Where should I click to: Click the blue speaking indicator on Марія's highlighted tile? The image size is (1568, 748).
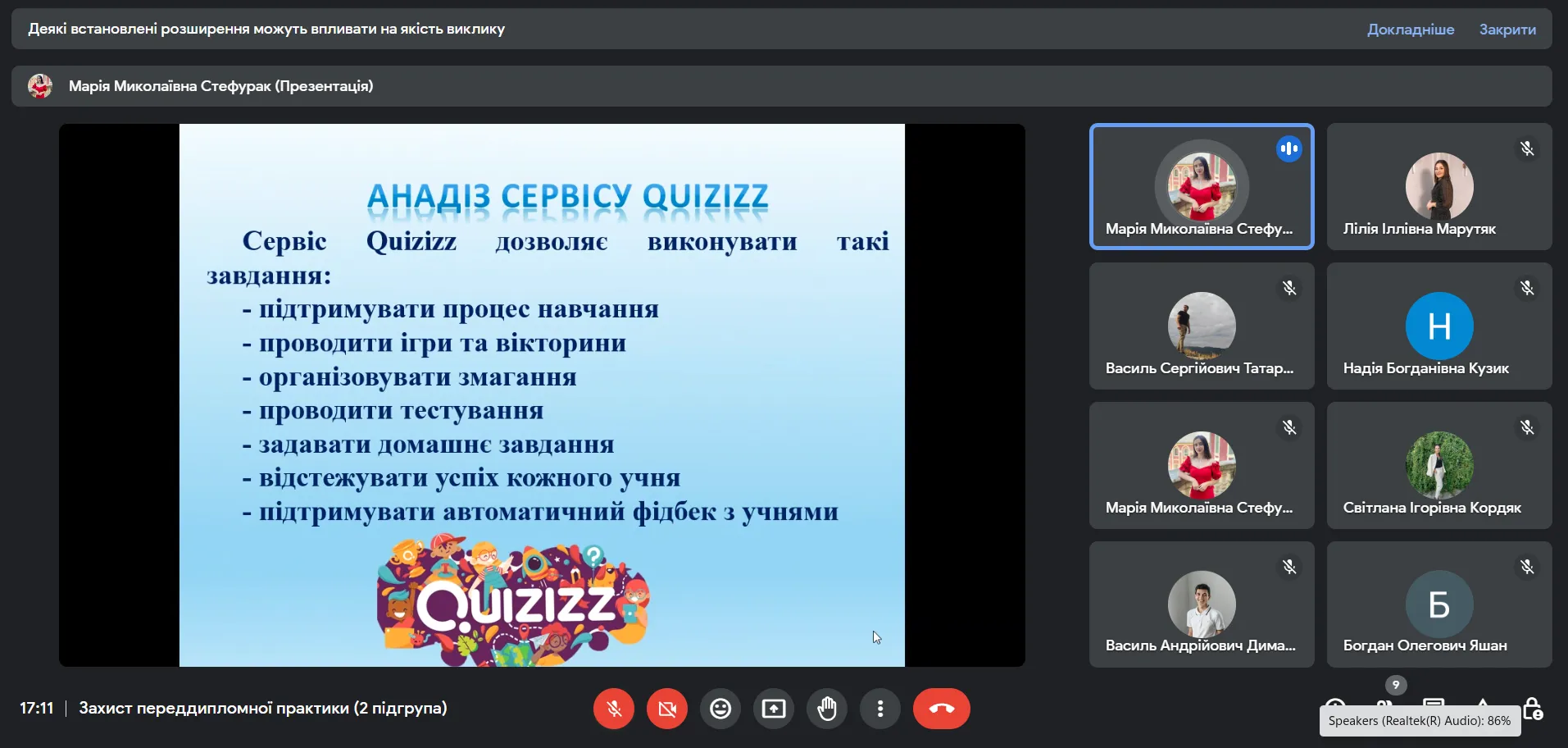1288,148
